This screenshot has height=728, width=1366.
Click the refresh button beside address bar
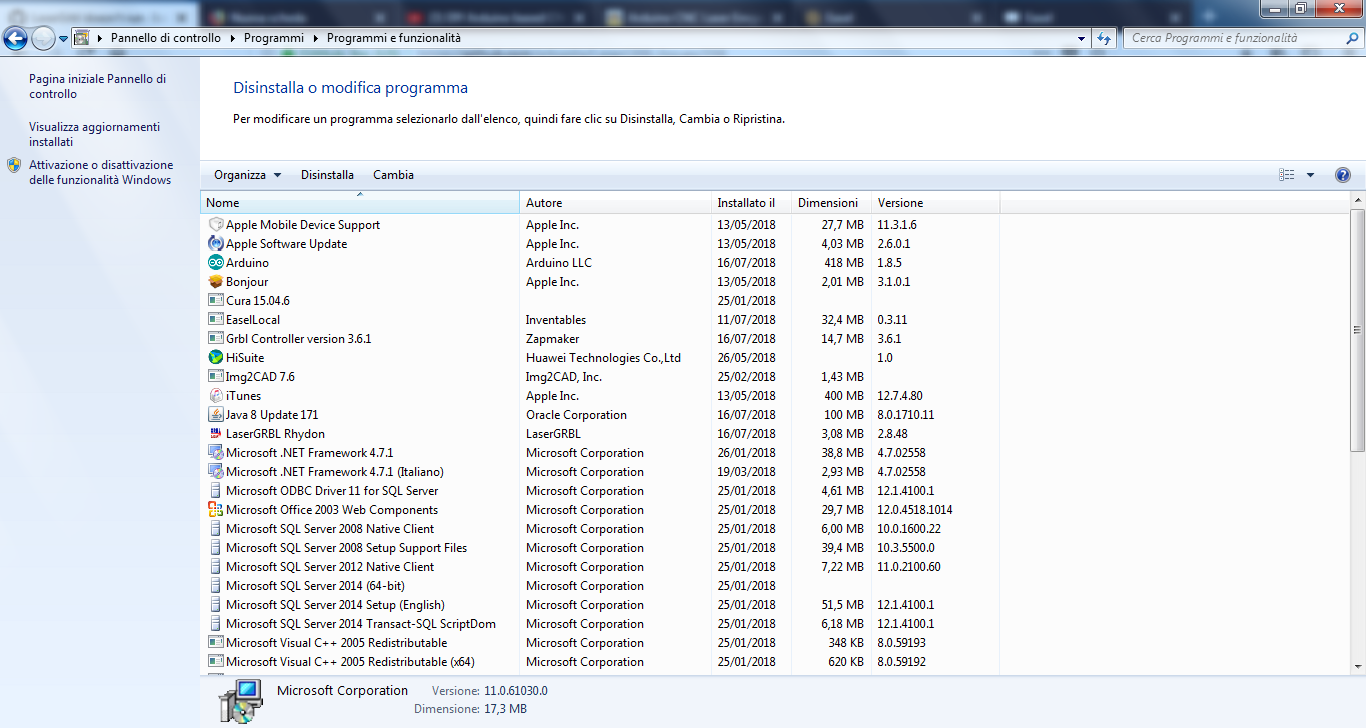coord(1104,38)
